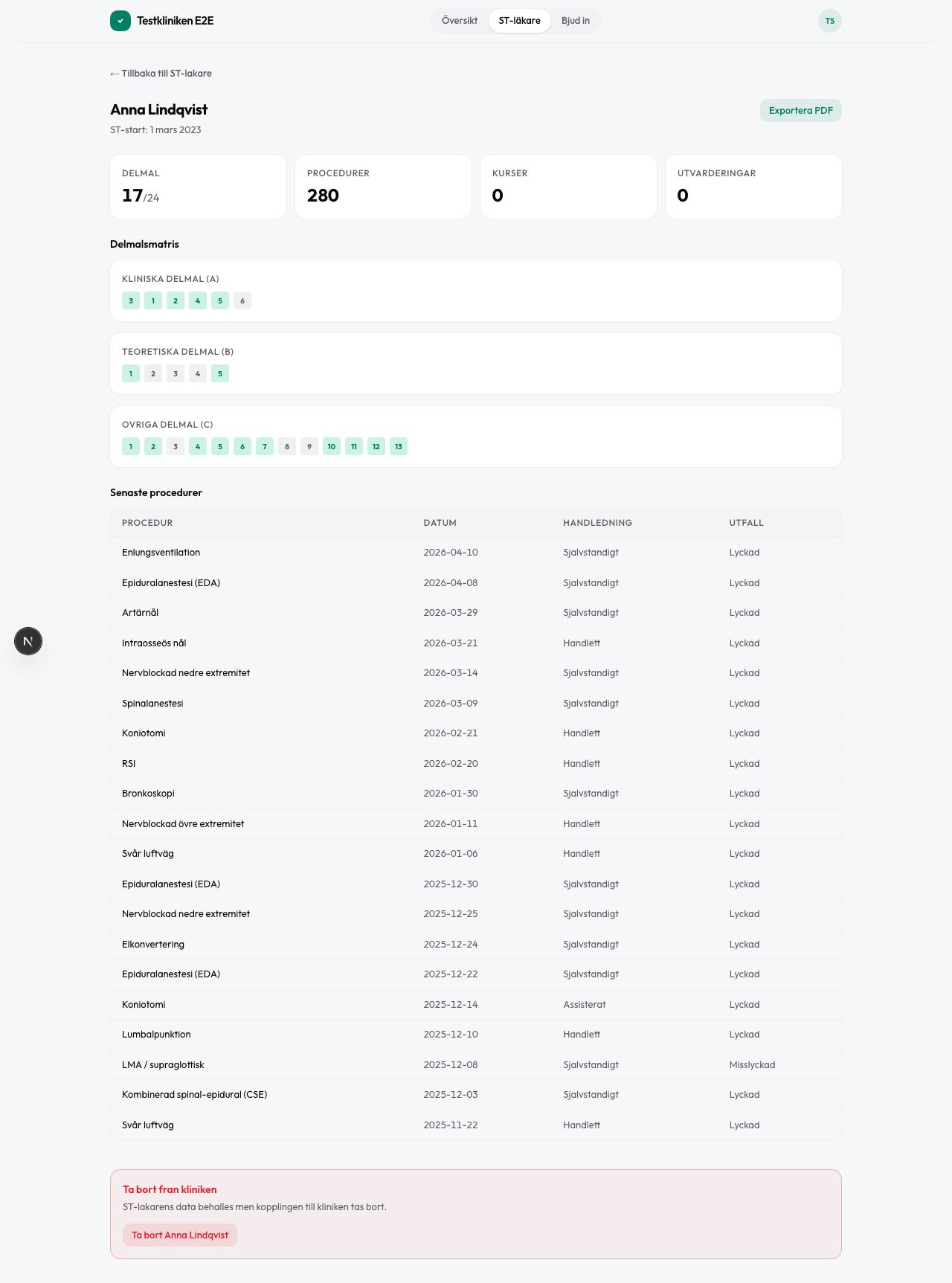Select övriga delmal chip 10
Image resolution: width=952 pixels, height=1283 pixels.
coord(332,447)
